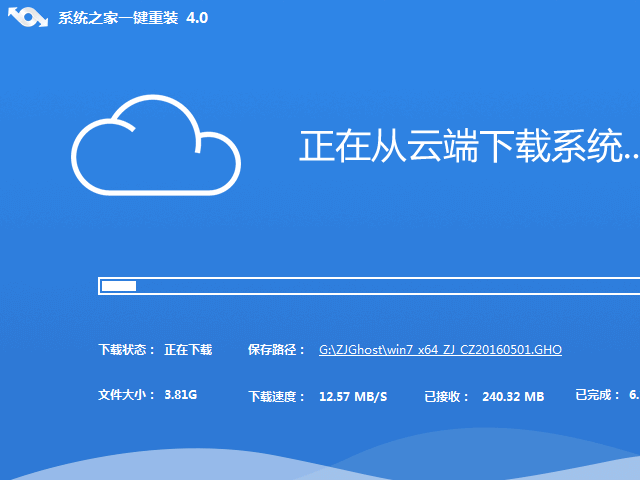The width and height of the screenshot is (640, 480).
Task: Click the 3.81G file size value
Action: [x=181, y=395]
